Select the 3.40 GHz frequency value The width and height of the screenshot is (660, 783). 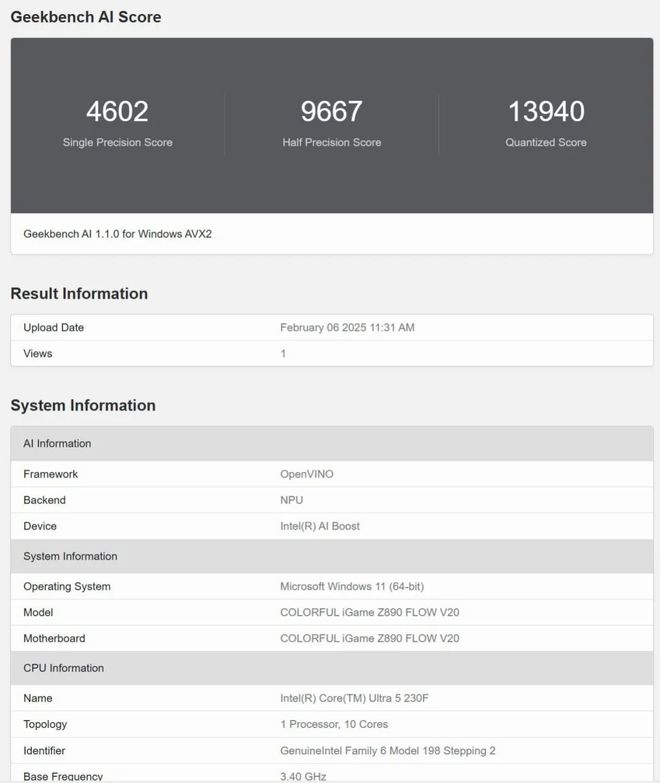click(x=304, y=777)
